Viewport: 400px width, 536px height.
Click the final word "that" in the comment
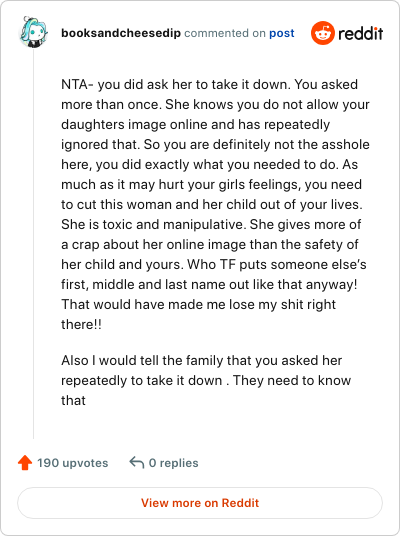pos(73,400)
